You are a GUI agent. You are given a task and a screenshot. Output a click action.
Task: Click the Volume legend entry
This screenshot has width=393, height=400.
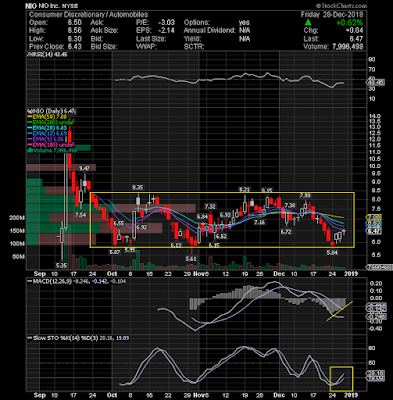click(x=52, y=150)
